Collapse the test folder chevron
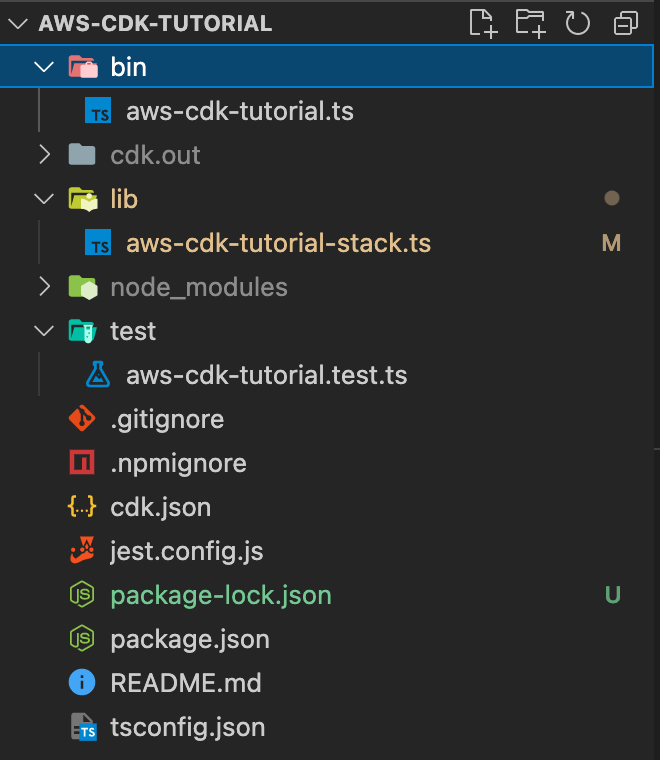Screen dimensions: 660x760 tap(44, 331)
